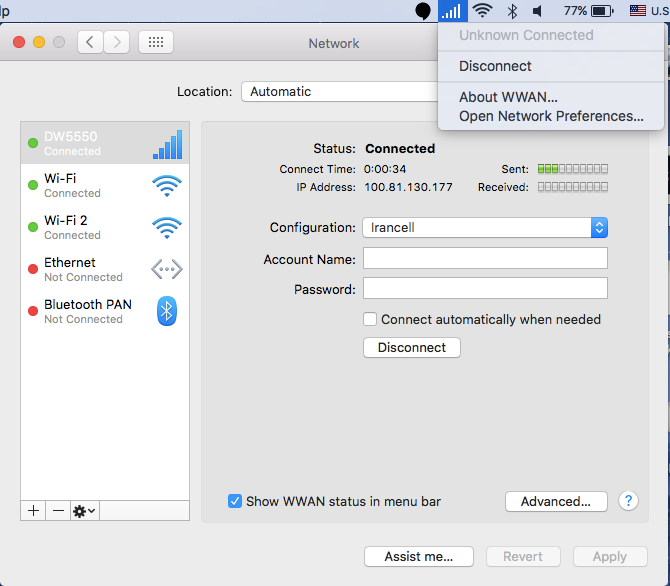Select Open Network Preferences menu item
The height and width of the screenshot is (586, 670).
click(x=550, y=116)
